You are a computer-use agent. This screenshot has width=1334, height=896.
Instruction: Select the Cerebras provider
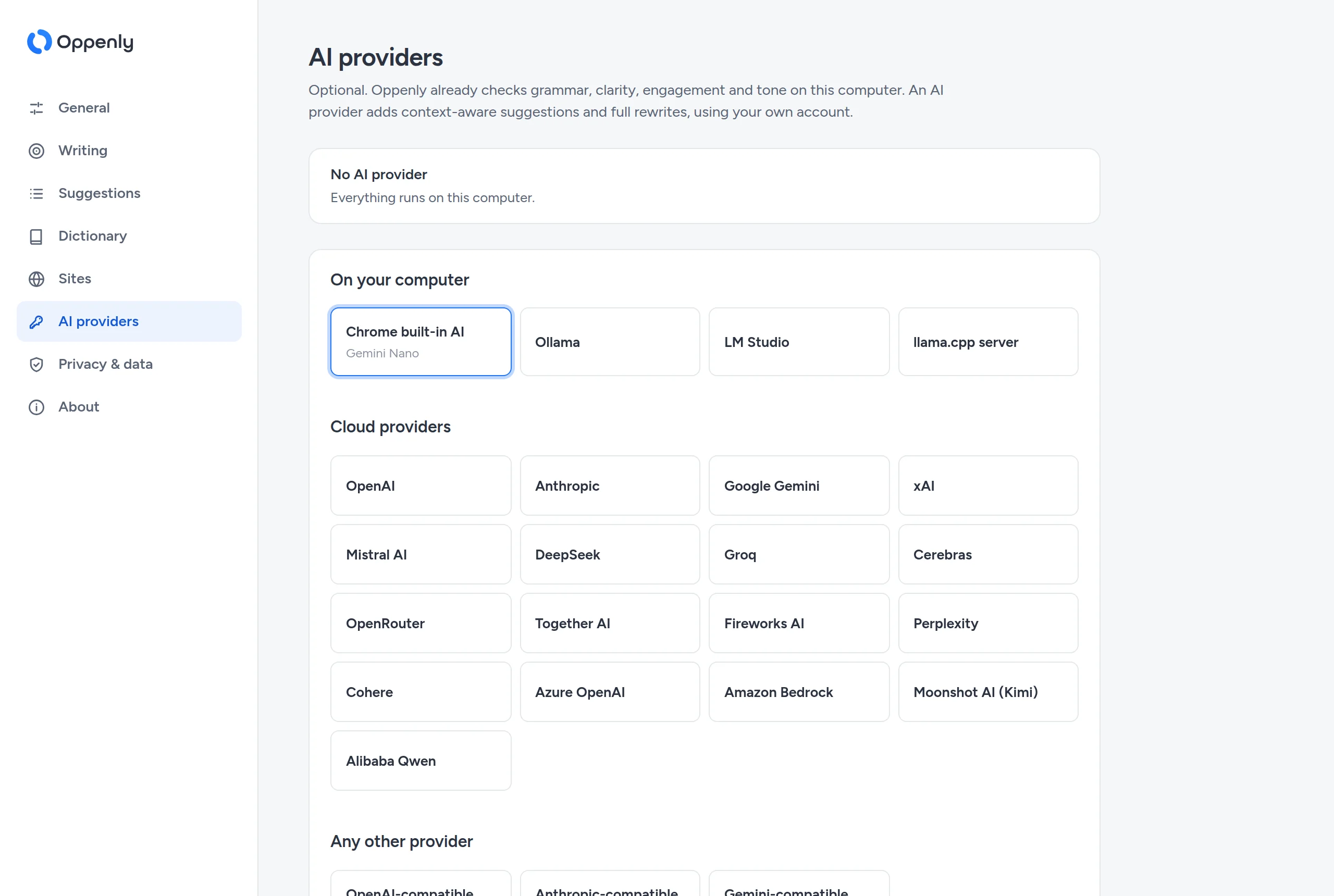(988, 554)
